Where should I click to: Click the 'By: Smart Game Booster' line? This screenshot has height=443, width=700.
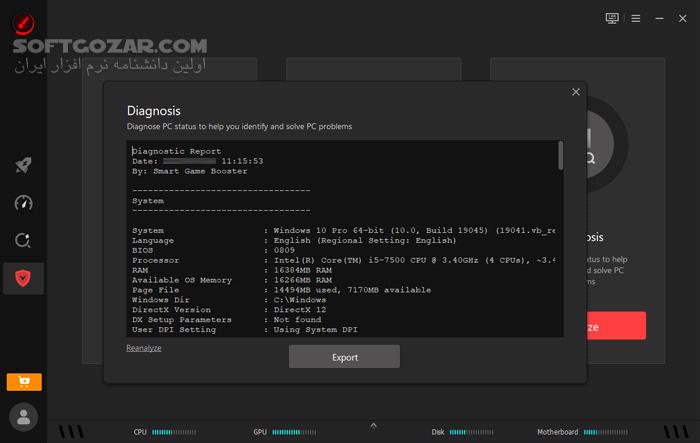click(x=189, y=171)
